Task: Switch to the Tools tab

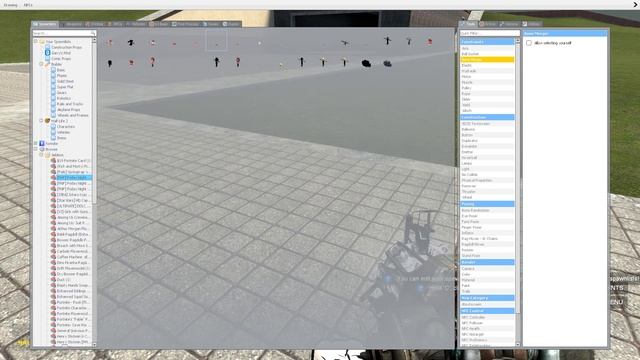Action: [468, 24]
